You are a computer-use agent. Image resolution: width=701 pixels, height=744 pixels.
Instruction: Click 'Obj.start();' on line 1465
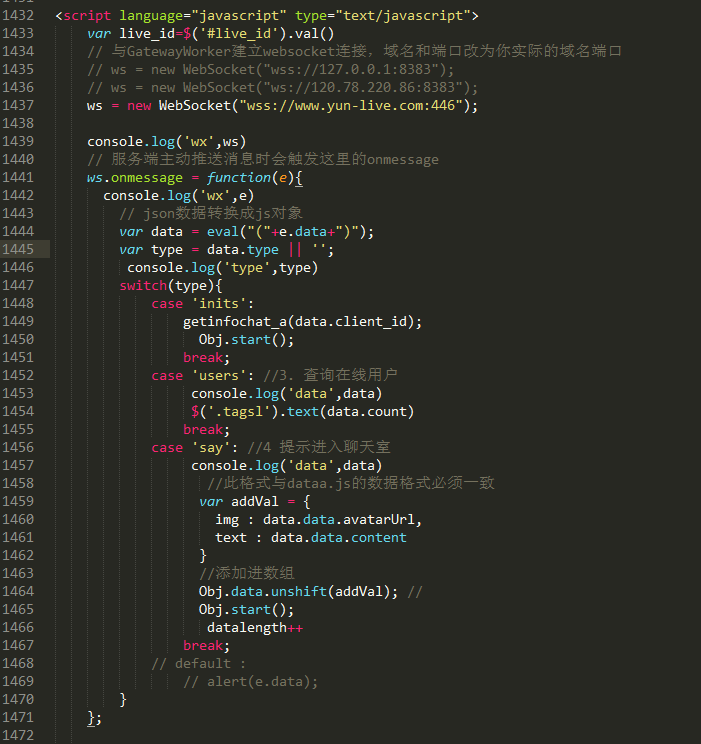246,610
